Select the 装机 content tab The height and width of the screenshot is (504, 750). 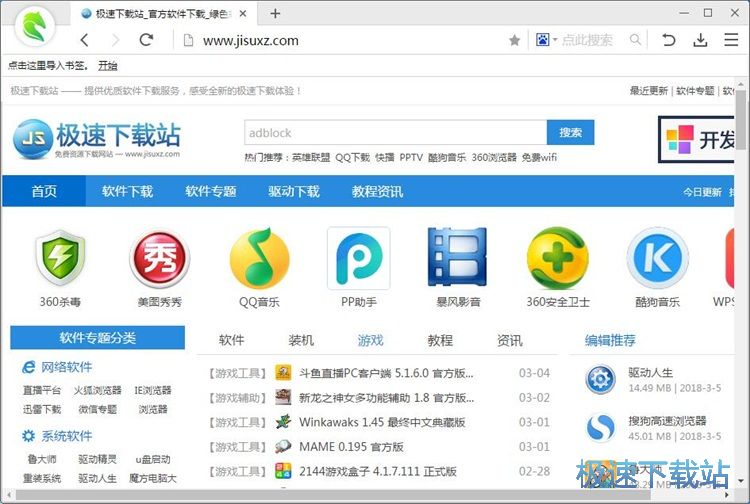click(x=301, y=340)
